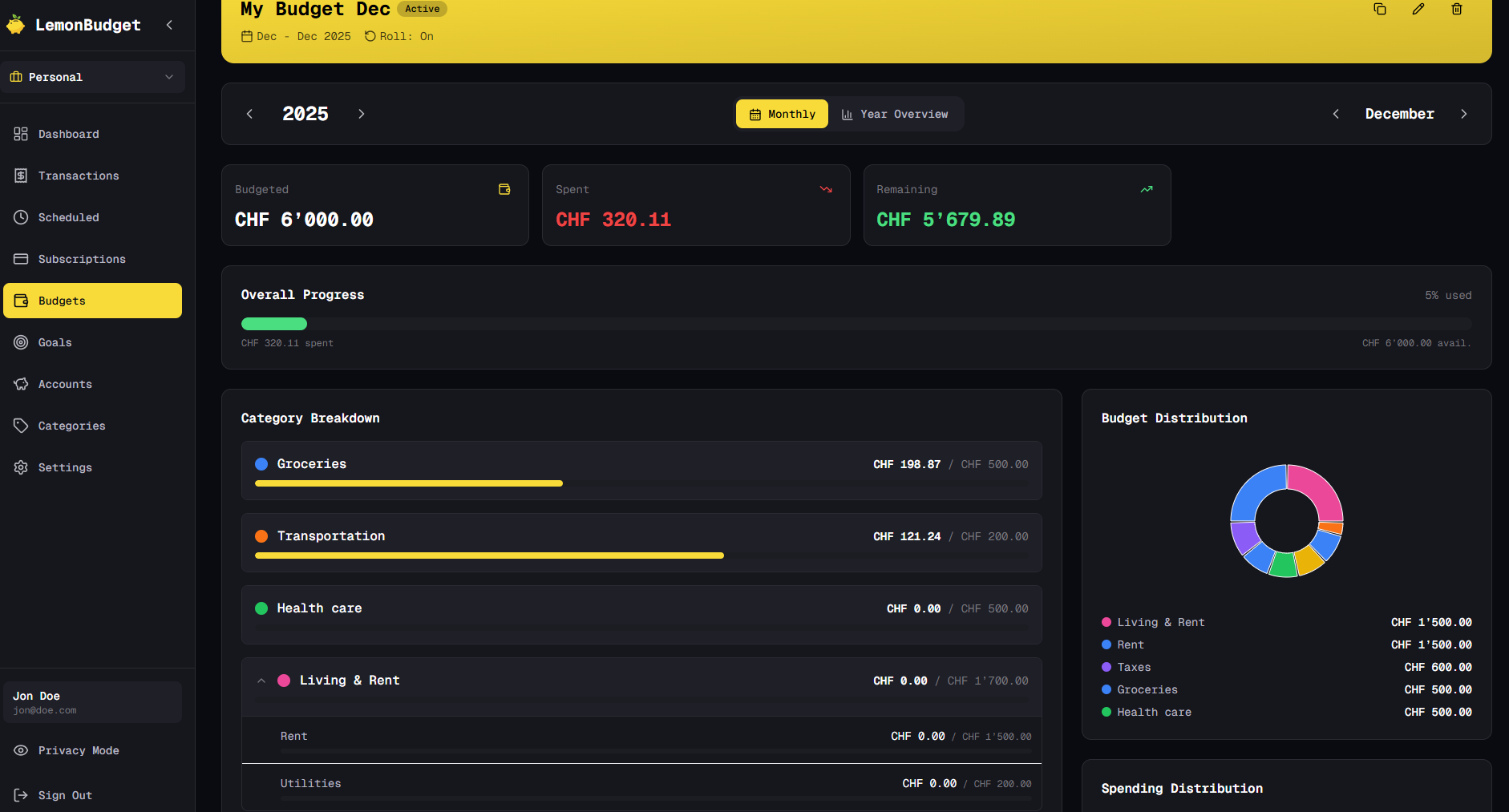Switch to Year Overview view

[895, 114]
